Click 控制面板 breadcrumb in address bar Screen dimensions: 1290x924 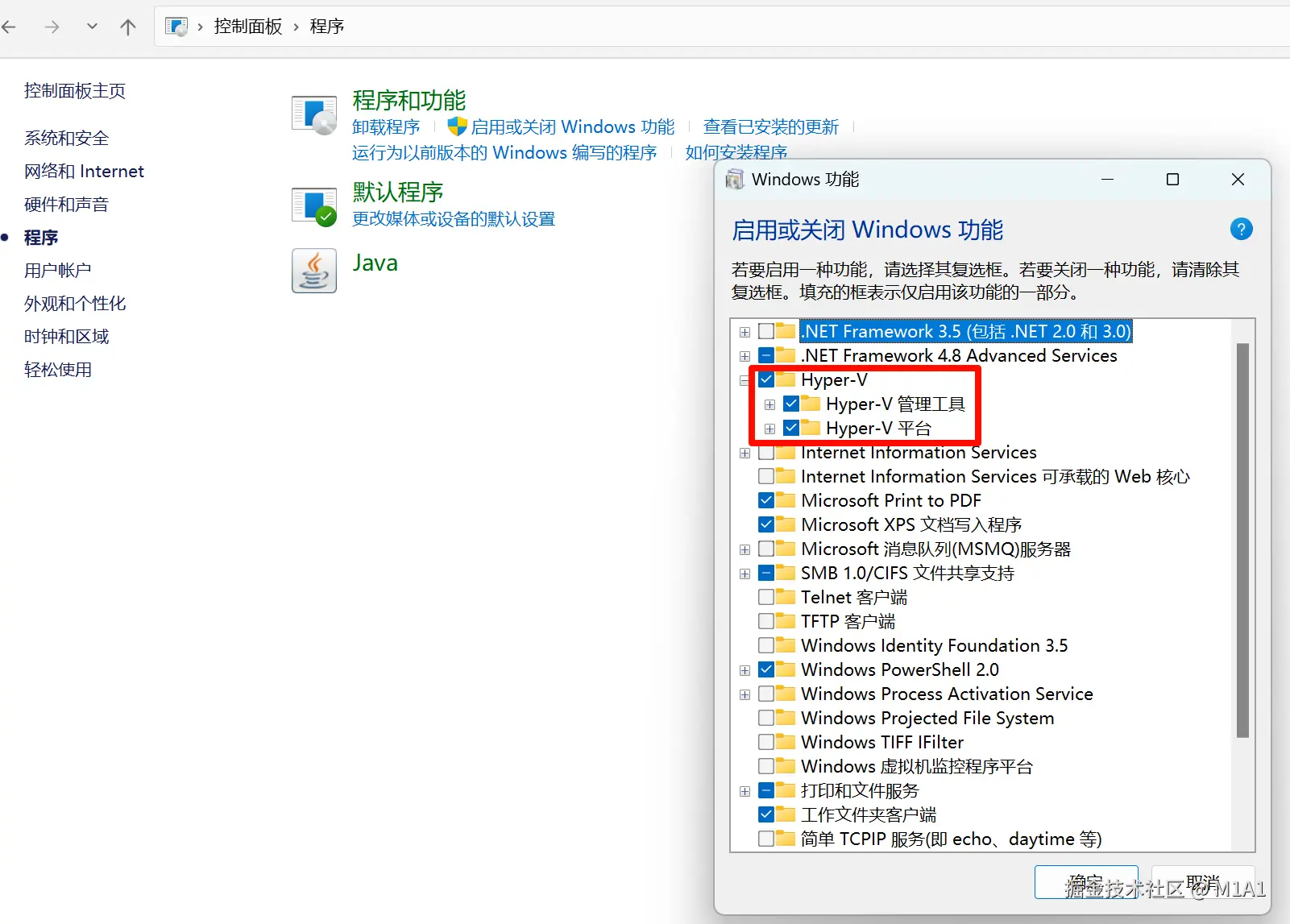[x=248, y=27]
